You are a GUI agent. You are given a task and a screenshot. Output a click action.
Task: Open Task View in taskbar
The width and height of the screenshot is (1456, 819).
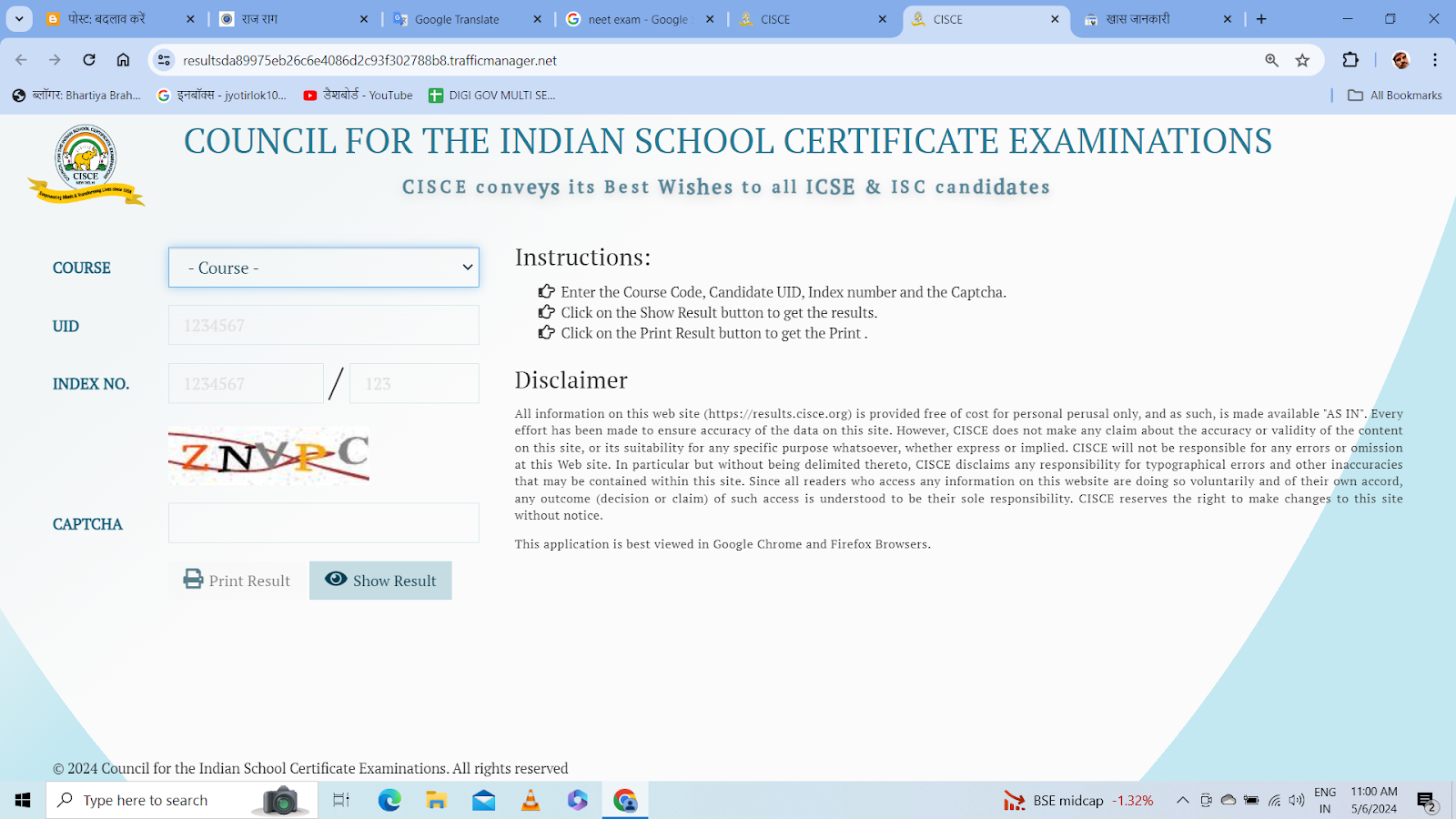tap(341, 800)
